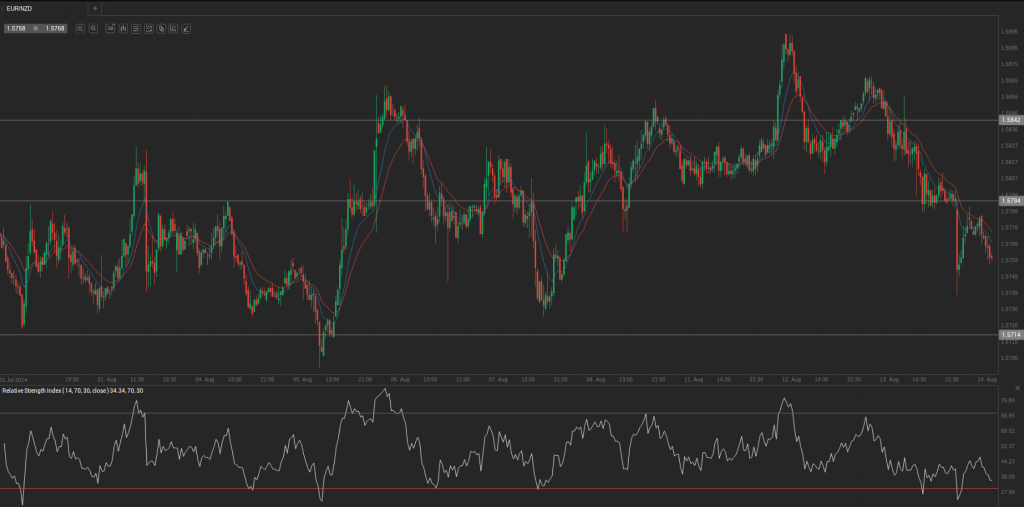This screenshot has height=507, width=1024.
Task: Click the 1.5768 buy price button
Action: pyautogui.click(x=55, y=29)
